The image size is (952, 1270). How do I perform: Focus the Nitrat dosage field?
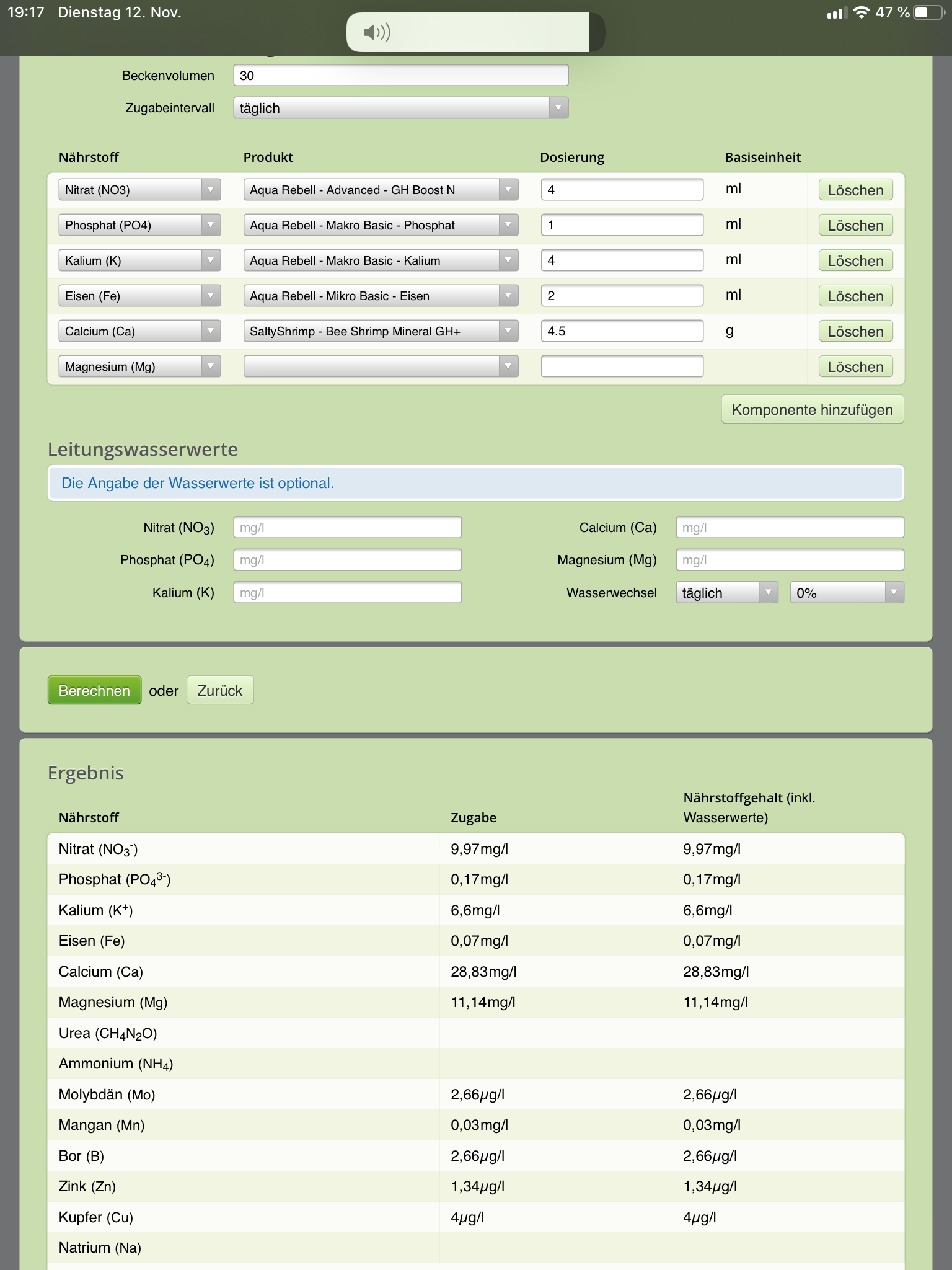[622, 190]
